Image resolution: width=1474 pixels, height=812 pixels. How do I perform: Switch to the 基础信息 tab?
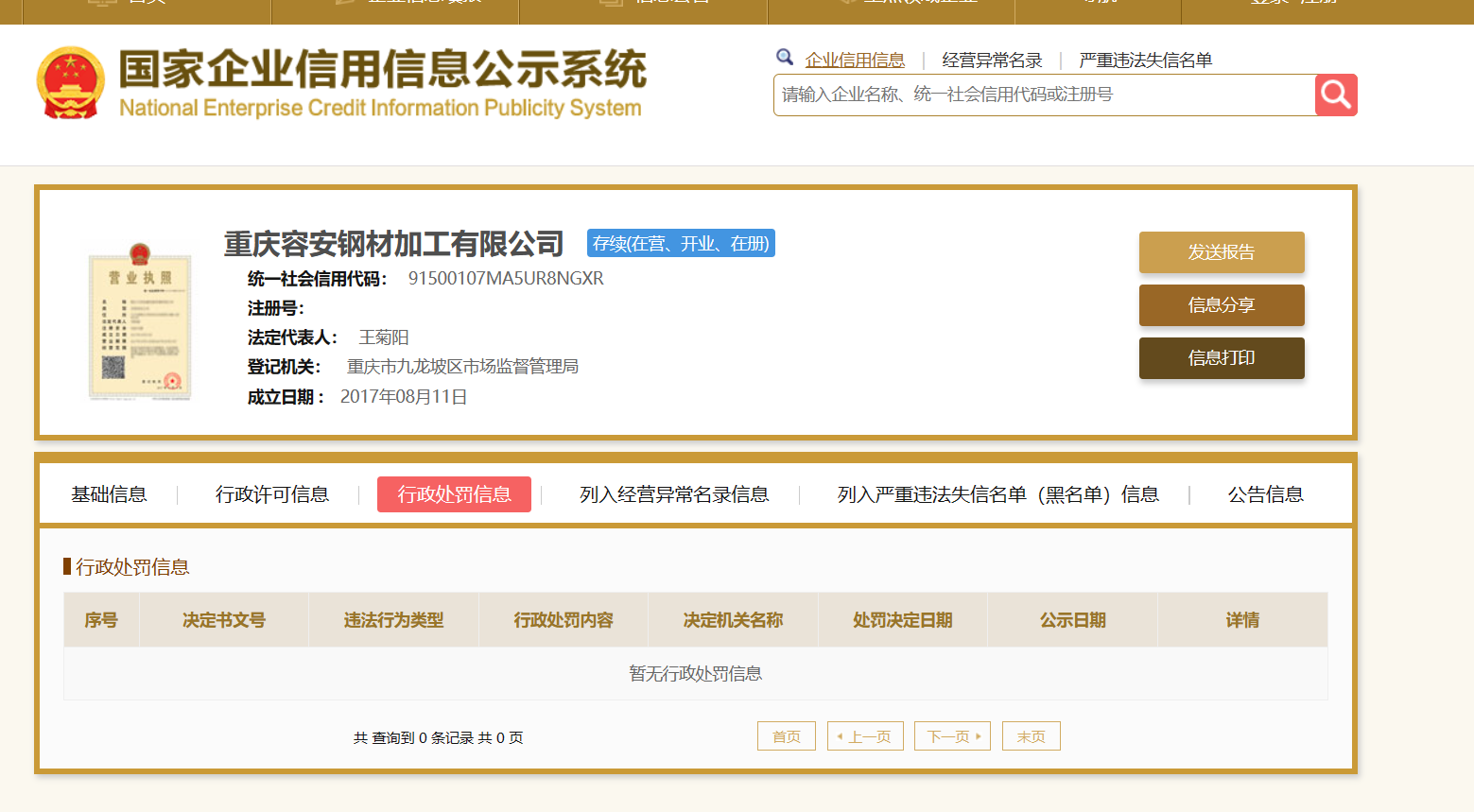click(x=109, y=494)
